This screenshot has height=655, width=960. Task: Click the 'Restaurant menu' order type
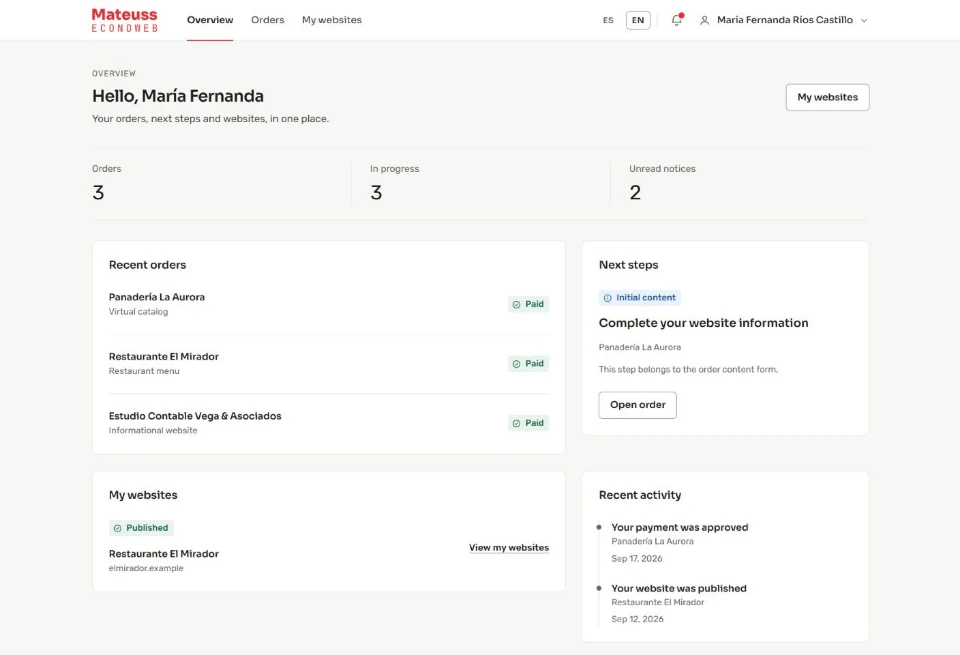click(144, 371)
